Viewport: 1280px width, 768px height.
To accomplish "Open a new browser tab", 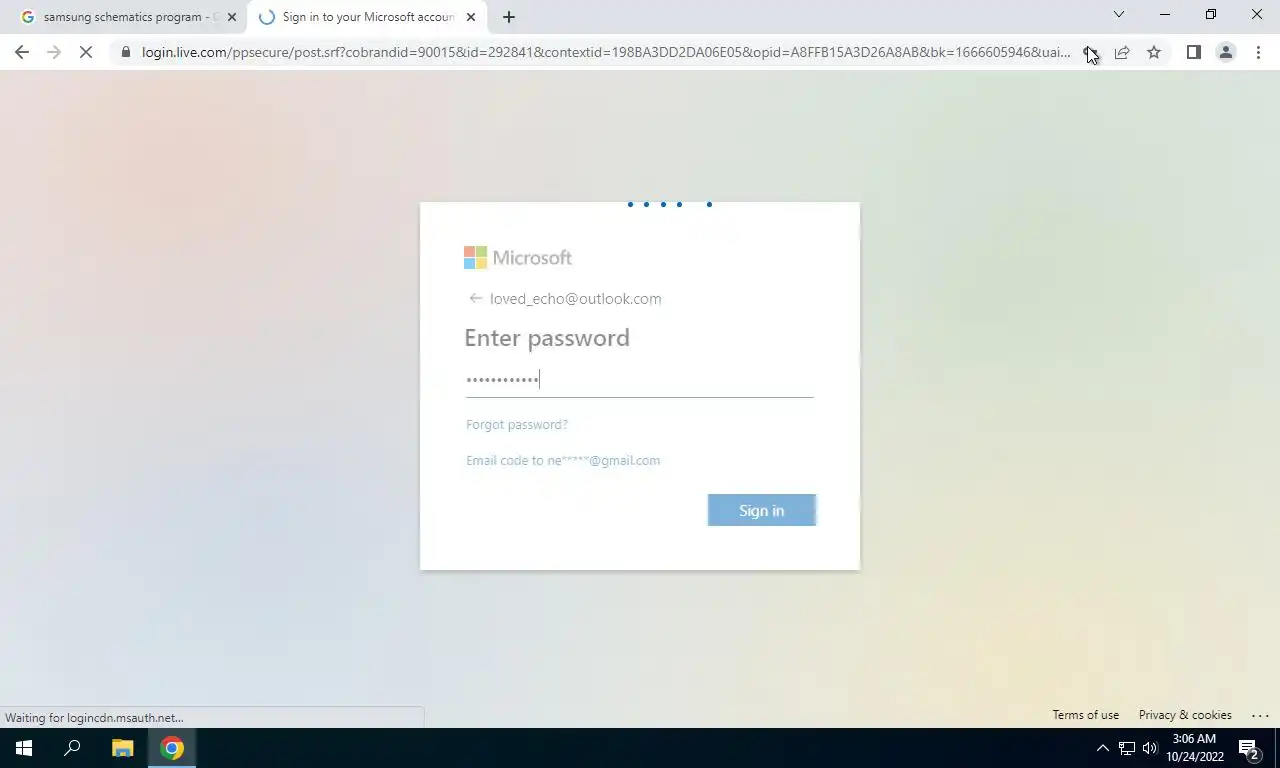I will [508, 17].
